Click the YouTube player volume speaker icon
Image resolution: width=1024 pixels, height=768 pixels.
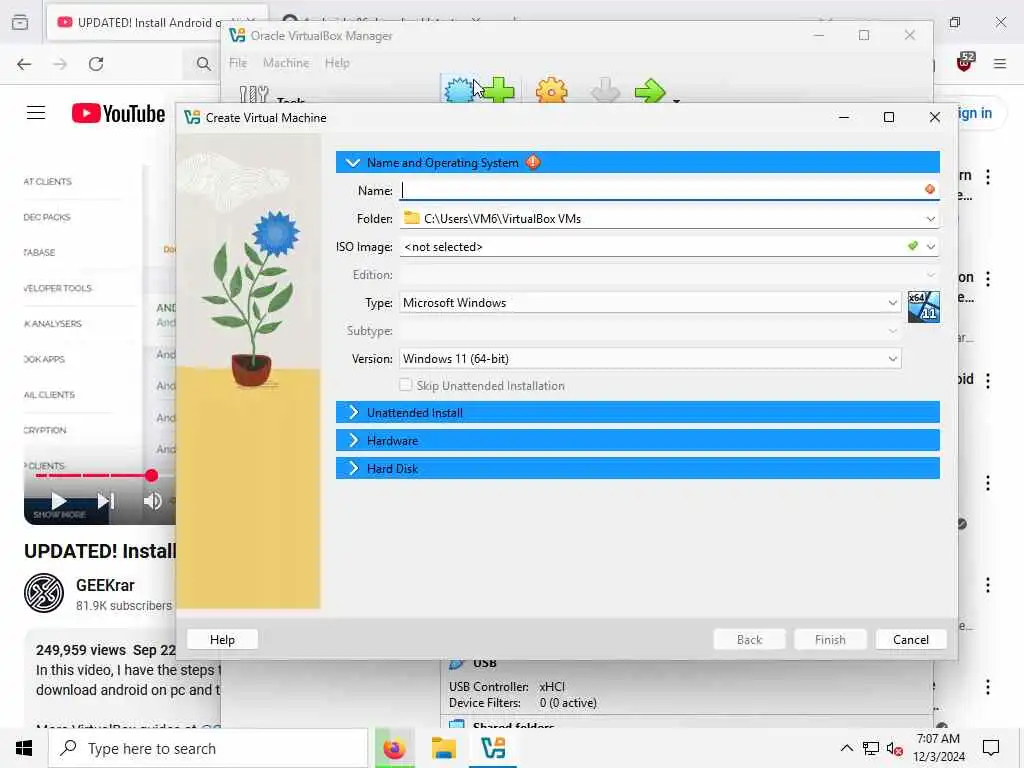(x=153, y=501)
